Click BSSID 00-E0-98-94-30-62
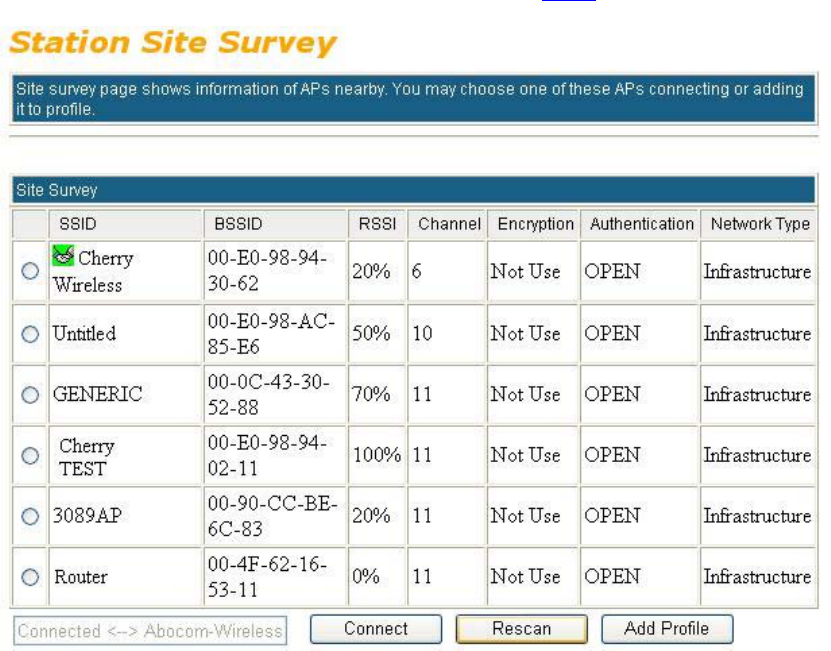831x651 pixels. [x=267, y=271]
